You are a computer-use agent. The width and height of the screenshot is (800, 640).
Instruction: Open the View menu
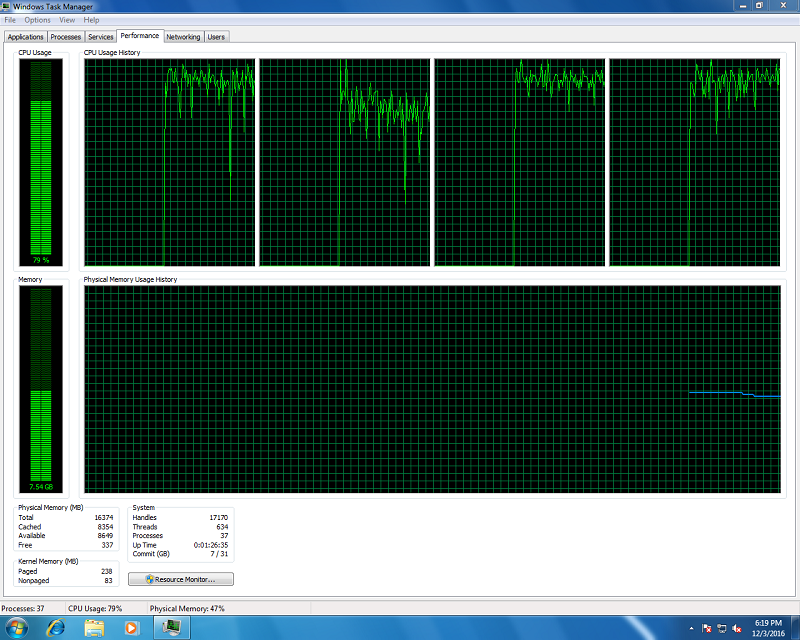click(67, 20)
